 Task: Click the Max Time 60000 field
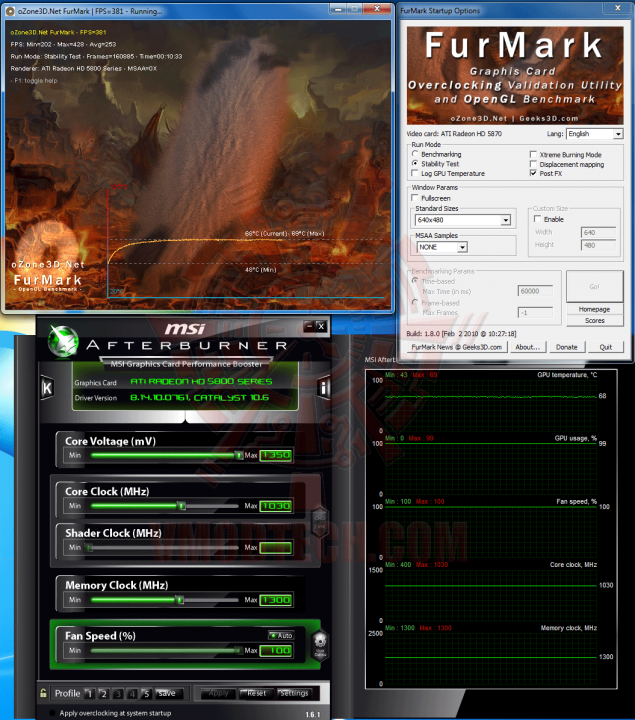[535, 291]
